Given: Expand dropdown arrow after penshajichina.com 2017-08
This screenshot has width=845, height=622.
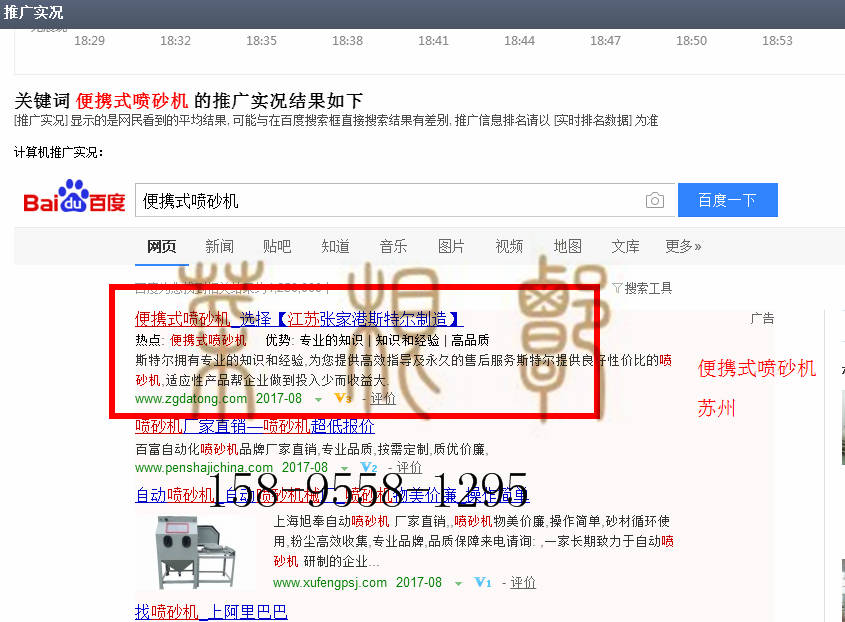Looking at the screenshot, I should point(345,468).
